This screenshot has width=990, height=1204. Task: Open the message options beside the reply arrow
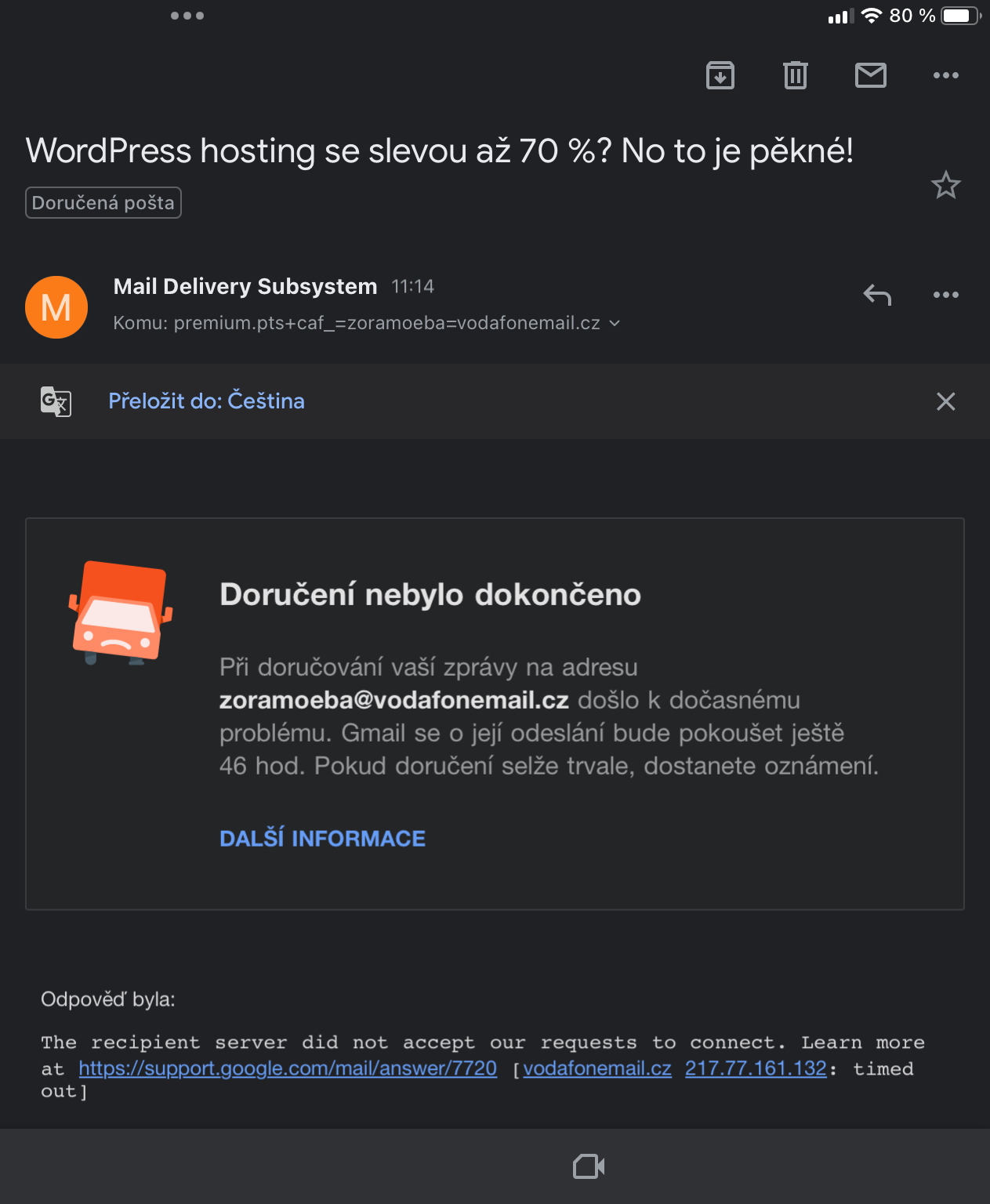[x=946, y=295]
